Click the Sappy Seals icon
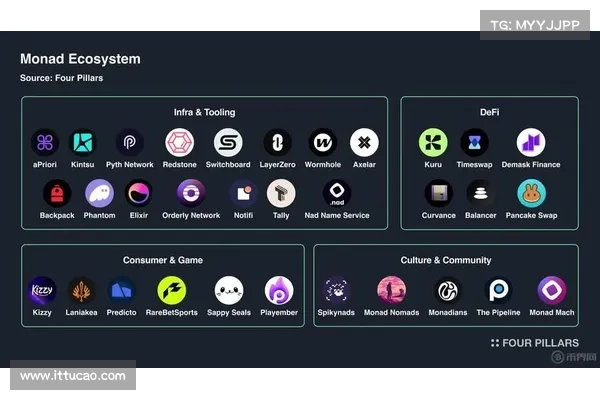600x400 pixels. coord(229,291)
